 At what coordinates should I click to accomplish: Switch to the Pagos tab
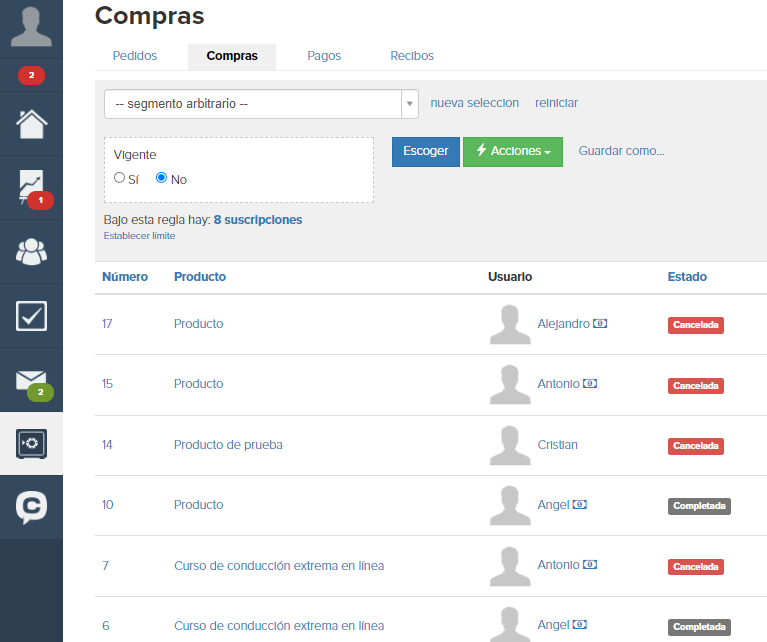pyautogui.click(x=324, y=56)
